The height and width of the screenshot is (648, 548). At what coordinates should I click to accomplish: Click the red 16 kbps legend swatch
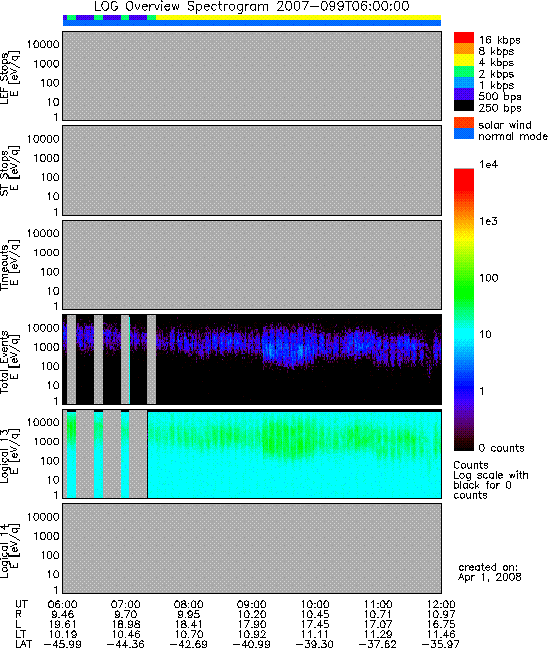pos(464,38)
